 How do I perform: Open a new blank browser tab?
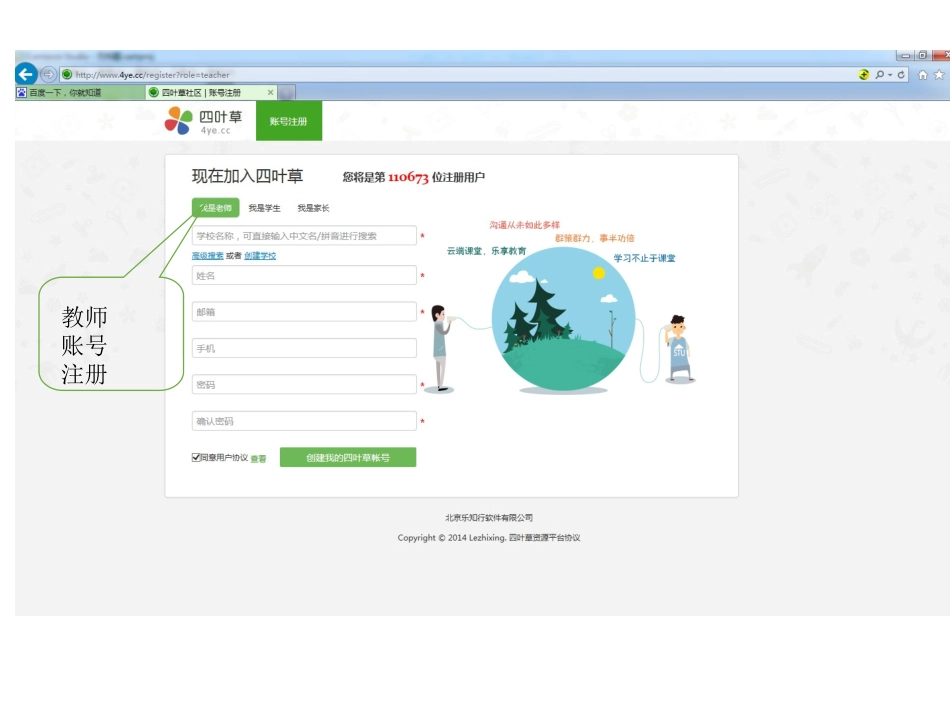click(287, 93)
